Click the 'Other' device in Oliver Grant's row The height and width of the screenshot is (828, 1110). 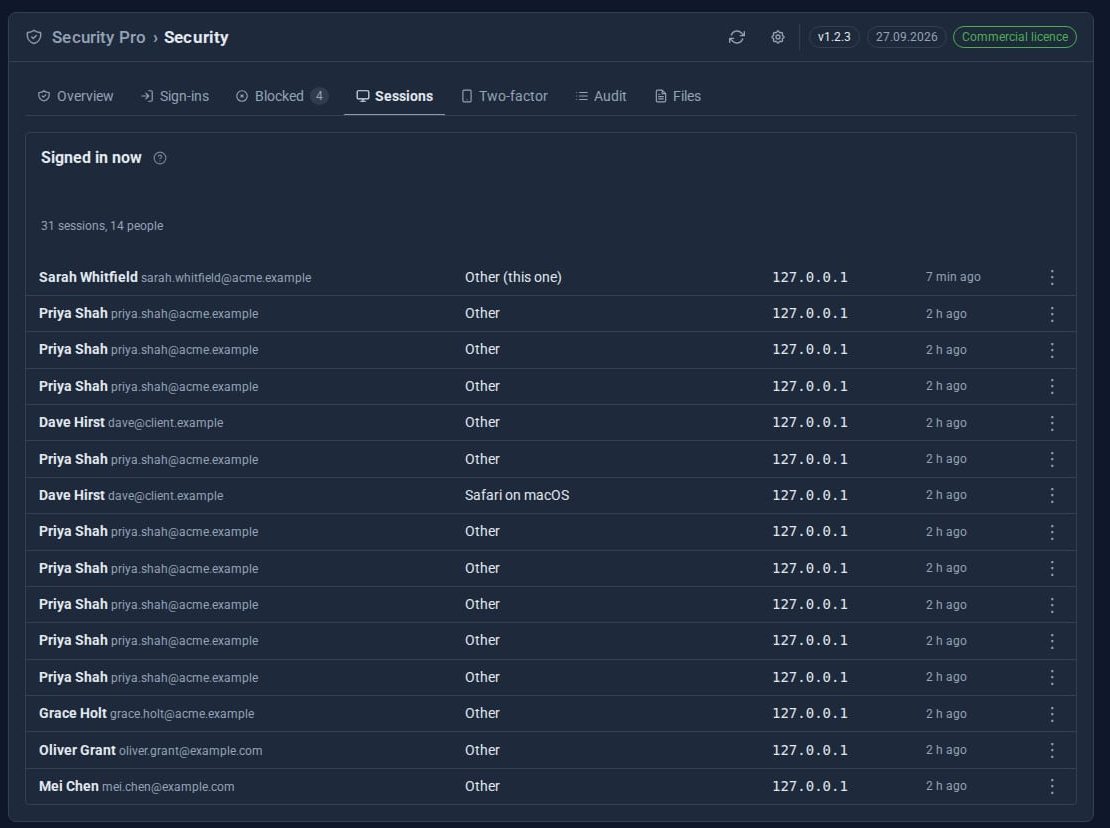[482, 750]
